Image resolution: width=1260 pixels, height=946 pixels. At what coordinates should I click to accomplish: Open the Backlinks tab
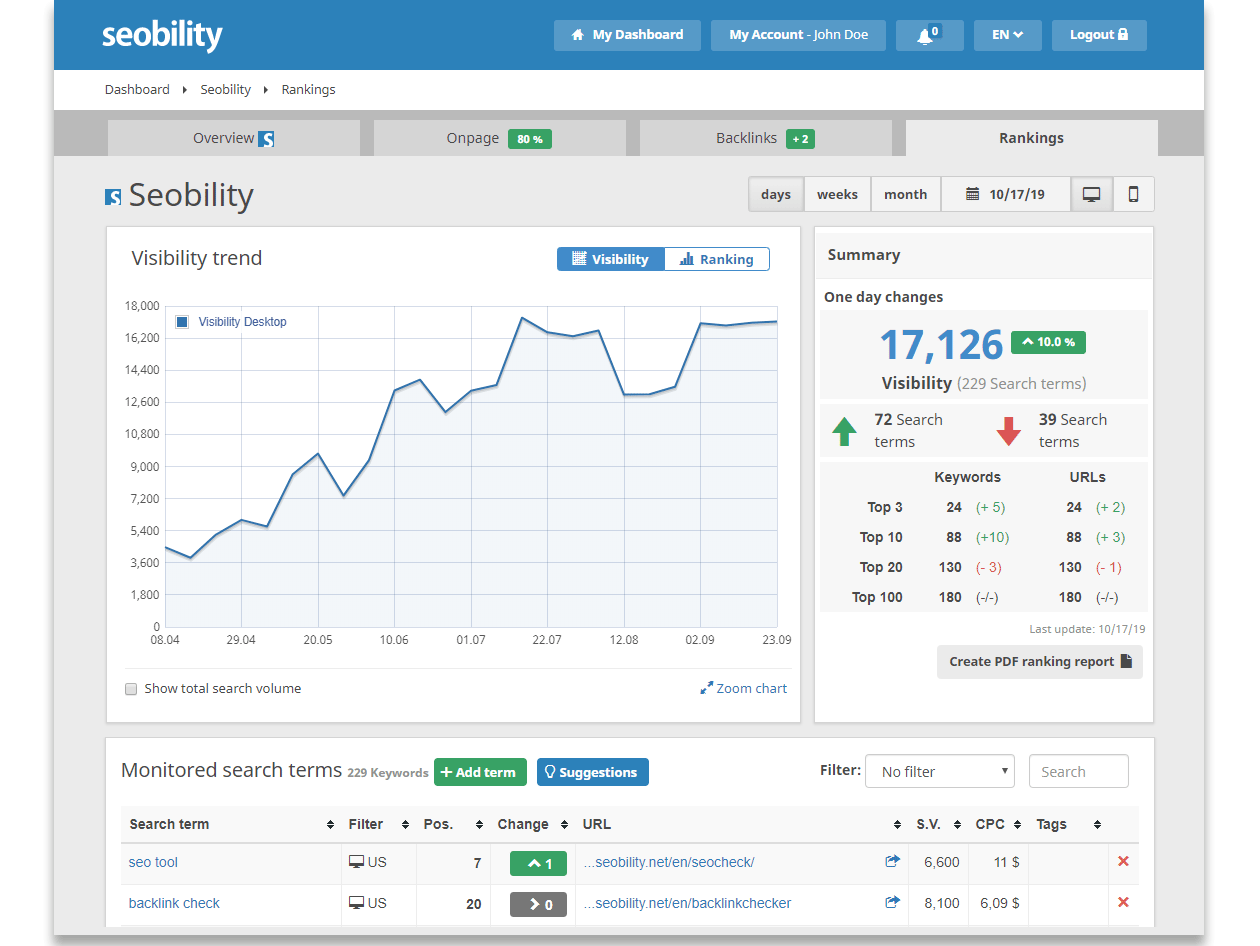pos(765,138)
